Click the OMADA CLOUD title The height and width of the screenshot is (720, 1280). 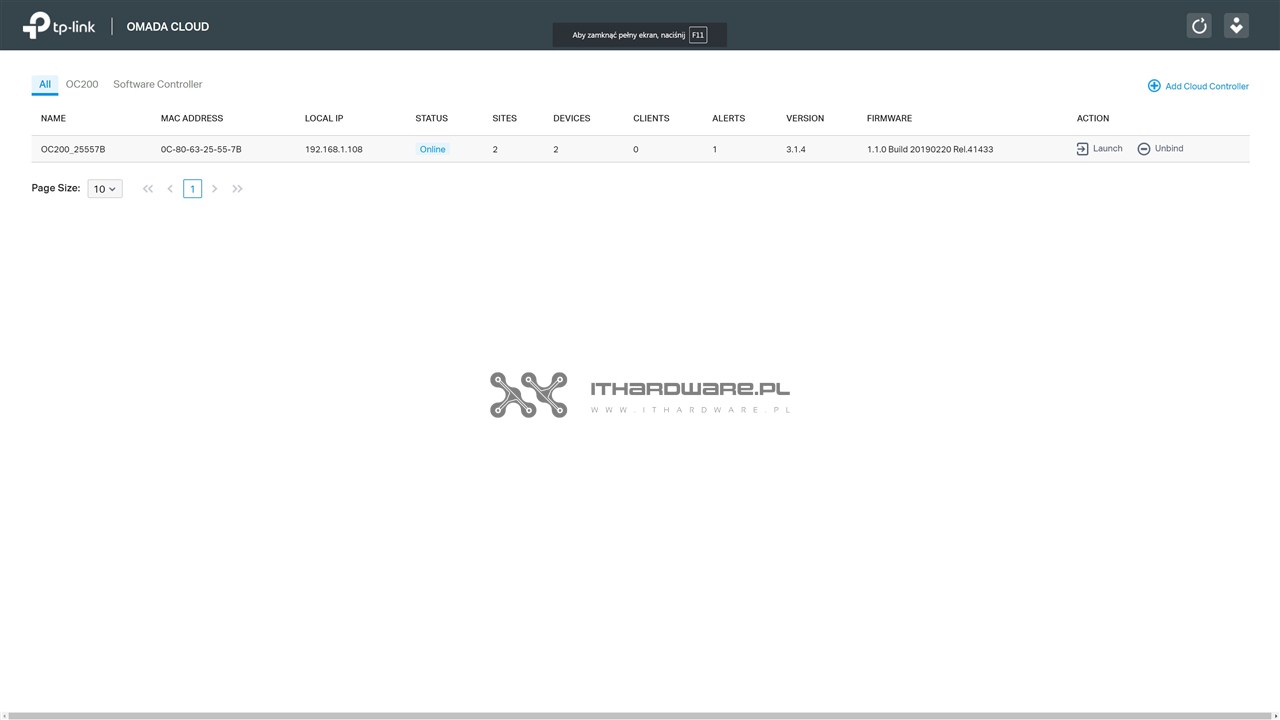click(x=168, y=27)
